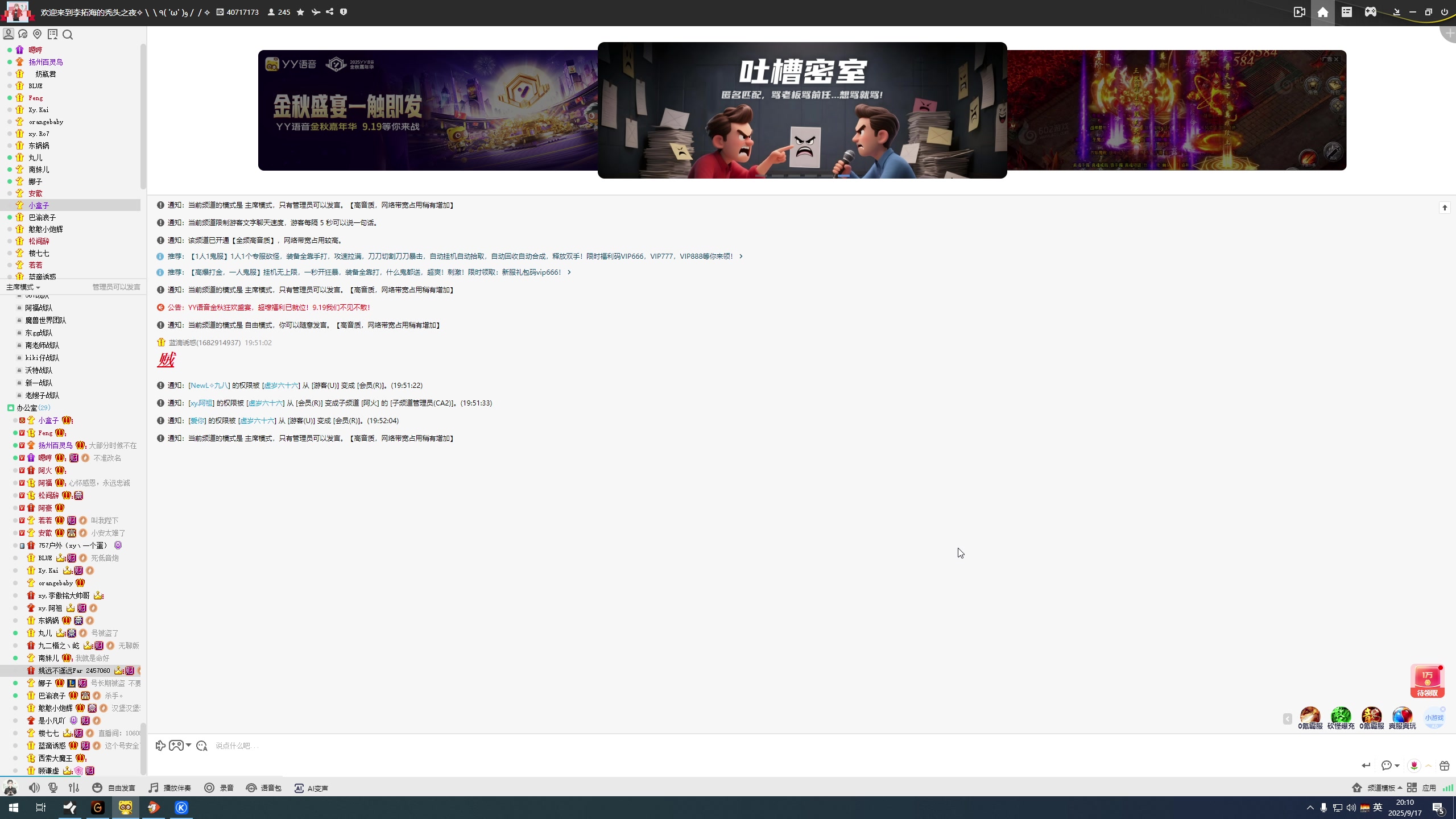Click user 小盒子 highlighted in top list
Image resolution: width=1456 pixels, height=819 pixels.
point(39,205)
